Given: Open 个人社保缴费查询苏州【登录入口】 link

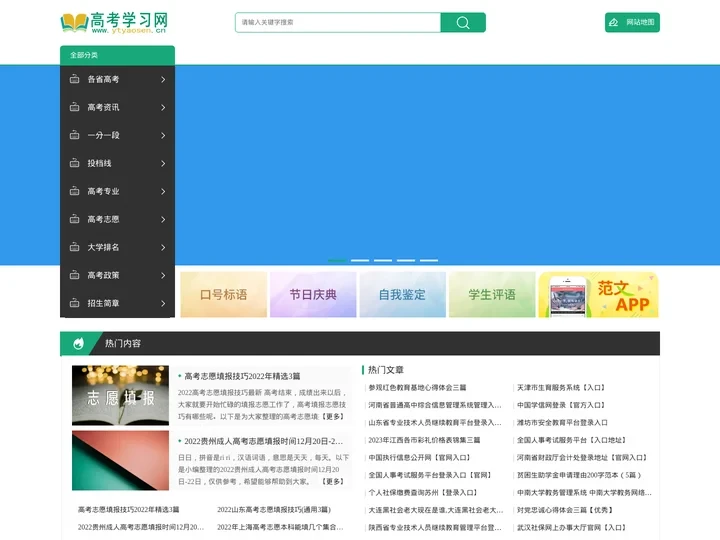Looking at the screenshot, I should point(423,492).
